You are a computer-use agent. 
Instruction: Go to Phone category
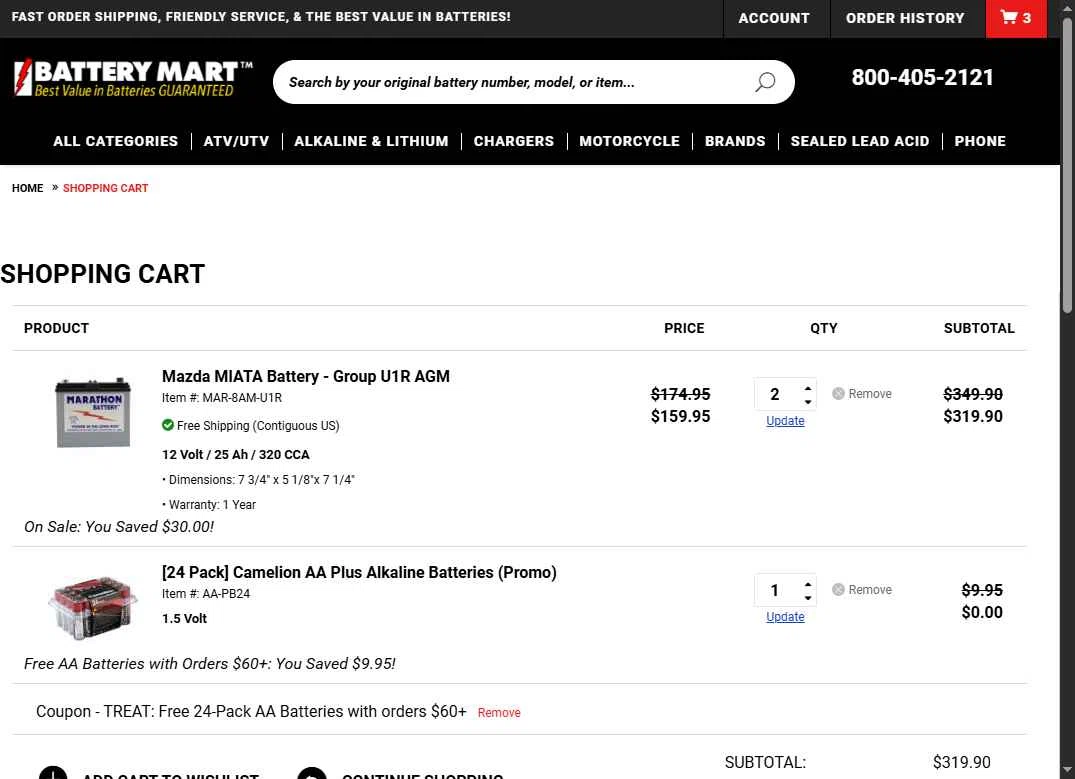(x=980, y=141)
